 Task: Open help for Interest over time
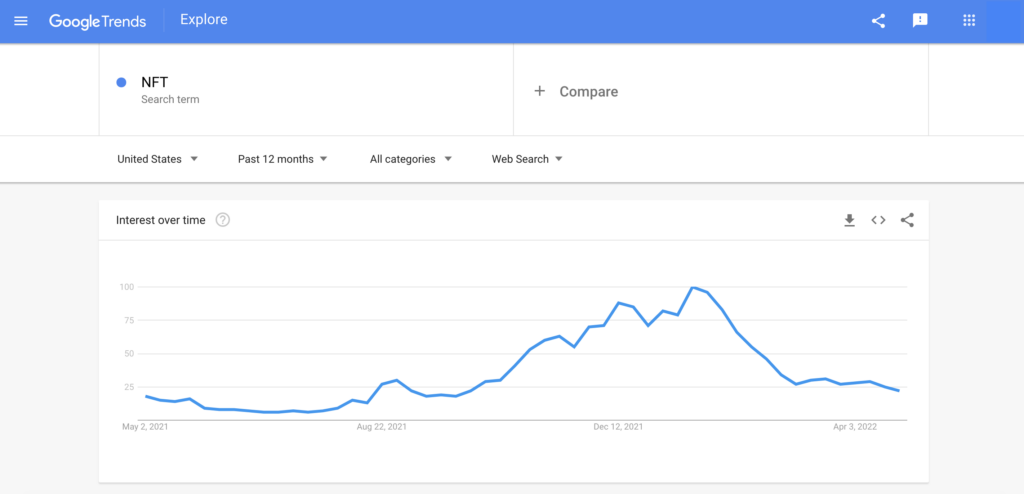point(223,220)
